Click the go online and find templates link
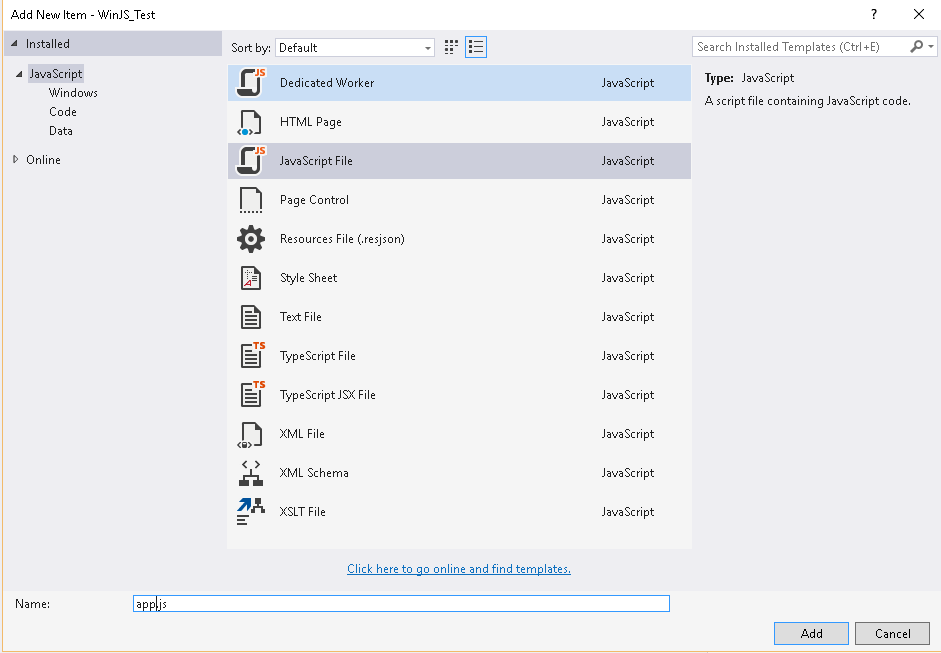This screenshot has width=941, height=653. tap(459, 569)
